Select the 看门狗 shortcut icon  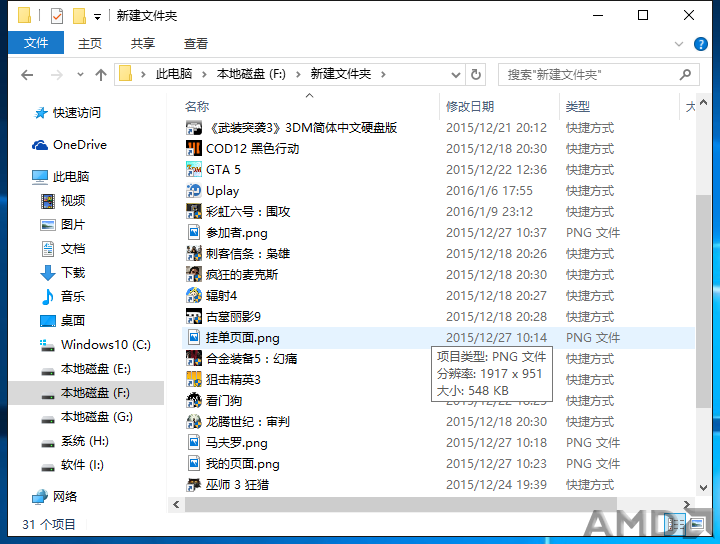click(194, 401)
